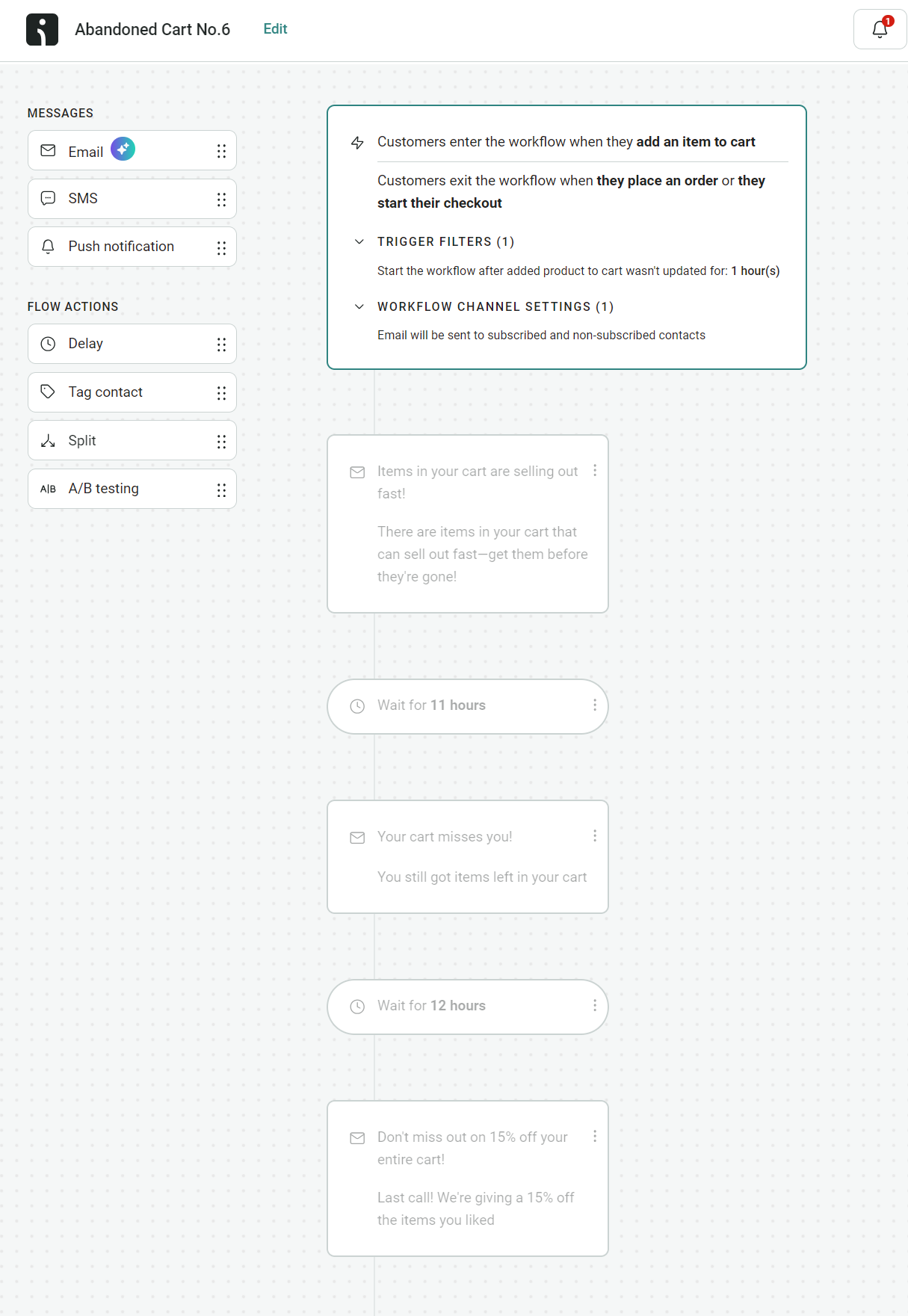This screenshot has height=1316, width=908.
Task: Open options for 'Your cart misses you!' email
Action: click(595, 835)
